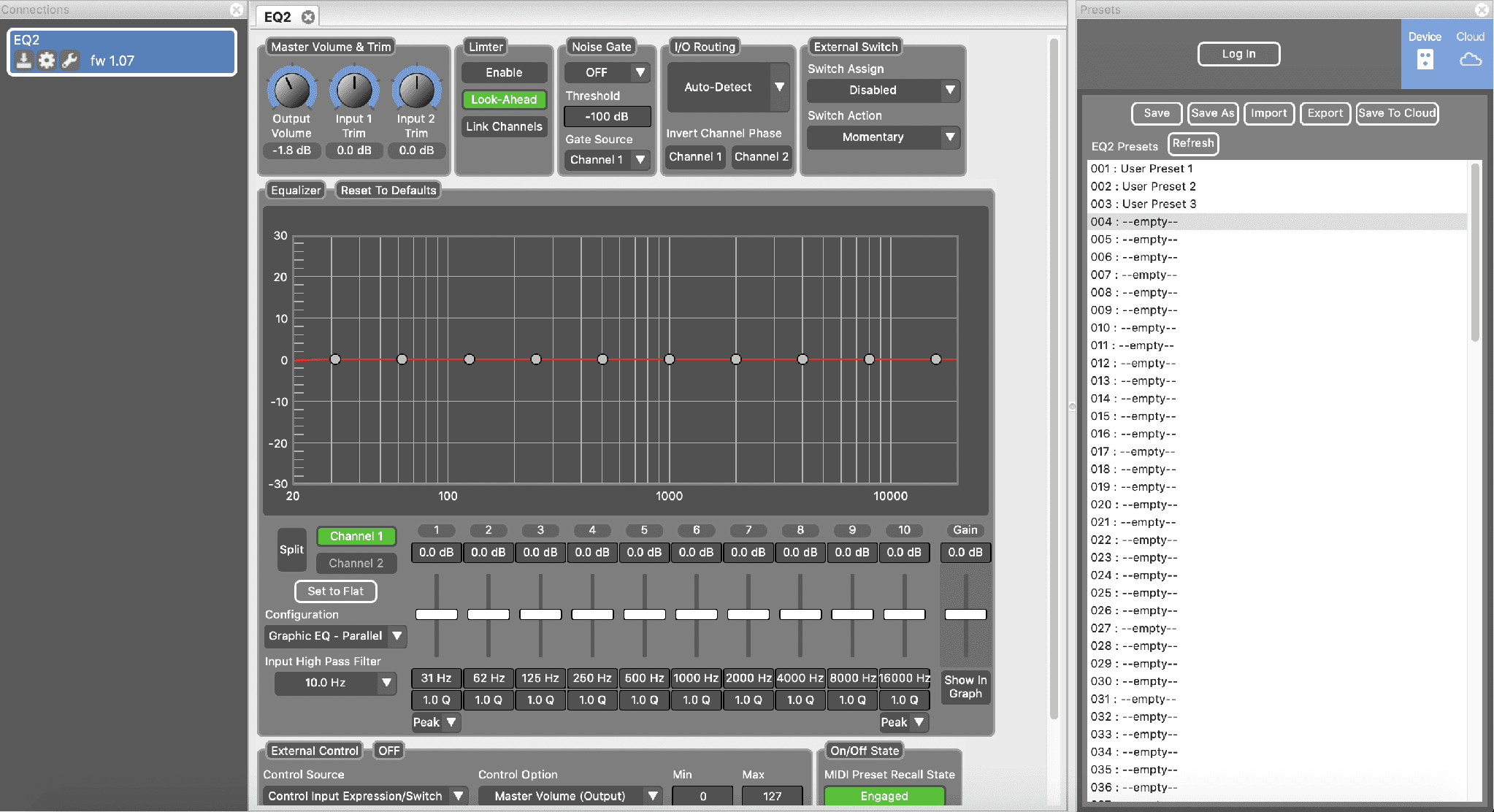
Task: Select User Preset 2 in list
Action: point(1276,186)
